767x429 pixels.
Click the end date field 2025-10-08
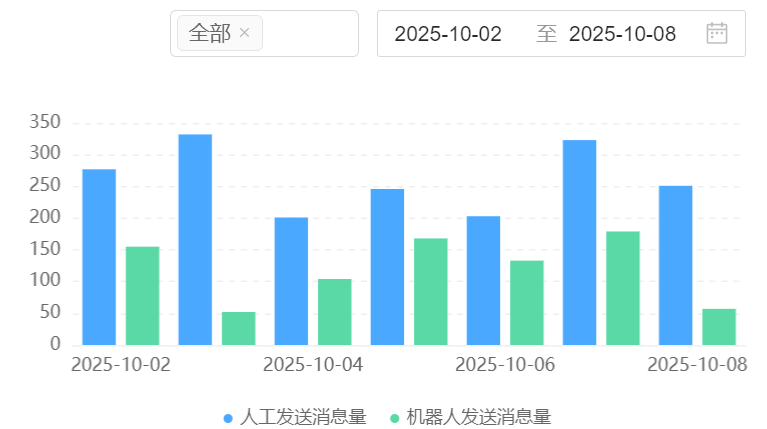(x=622, y=34)
